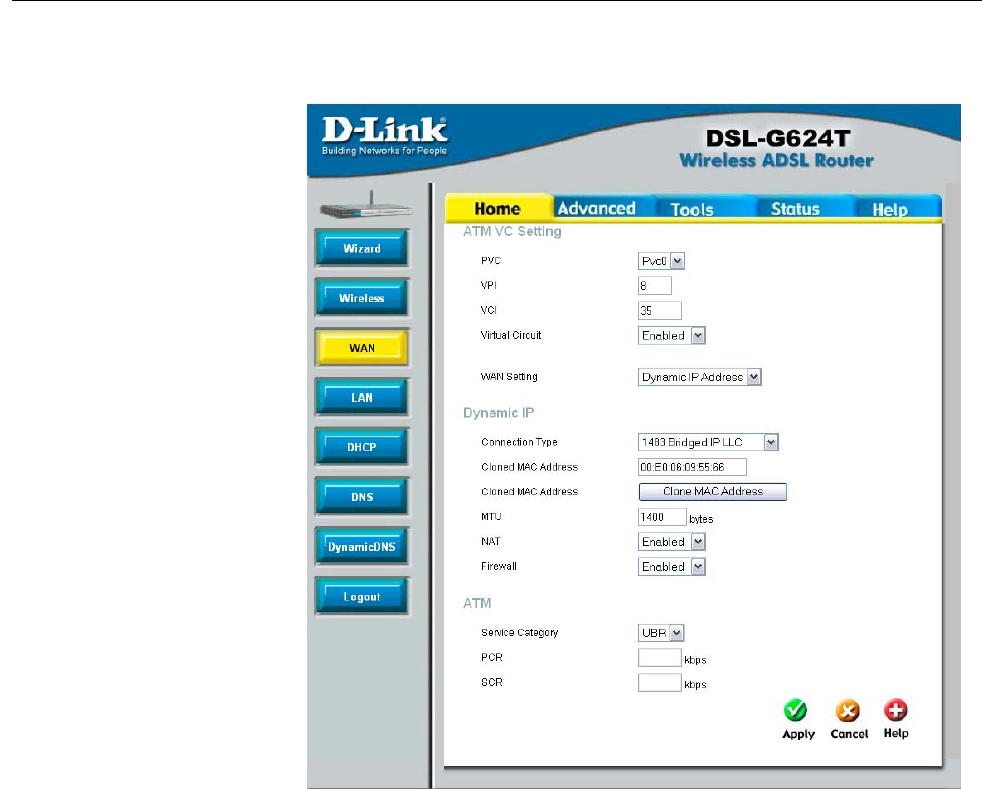Open the WAN Setting dropdown

700,377
